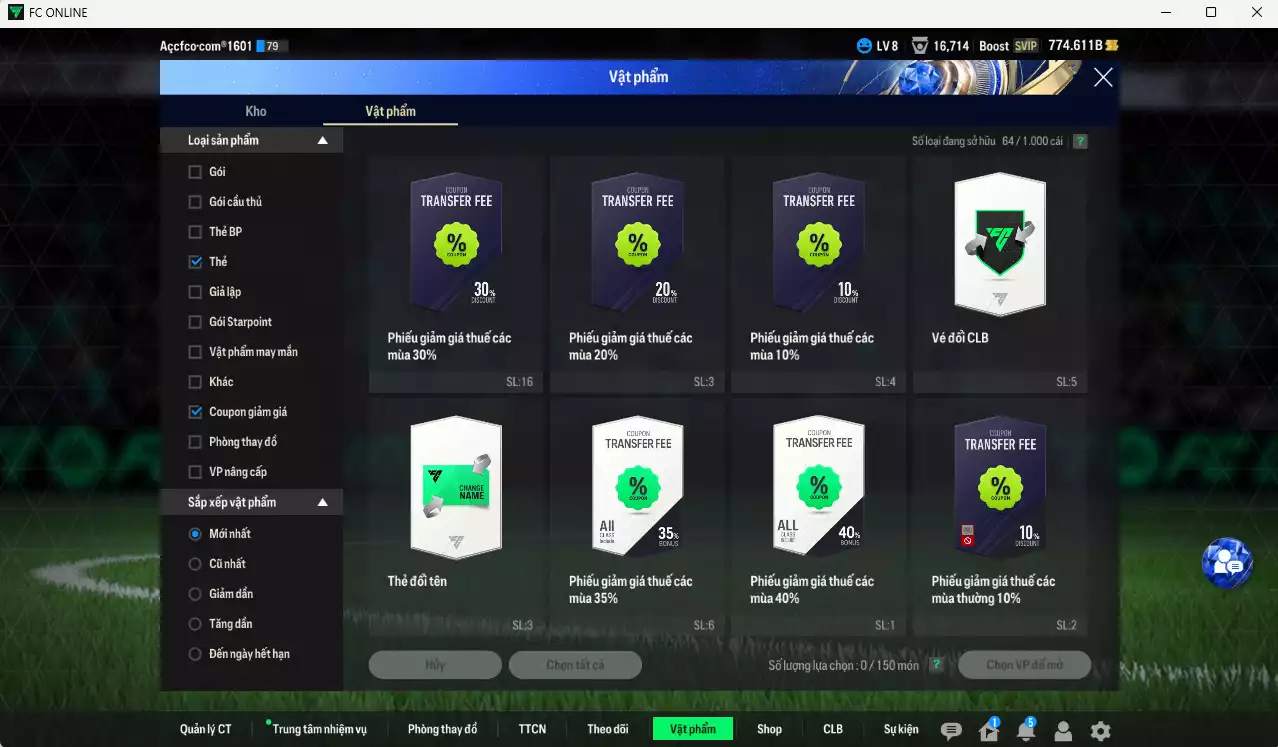Collapse the Sắp xếp vật phẩm section arrow
Viewport: 1278px width, 747px height.
322,502
